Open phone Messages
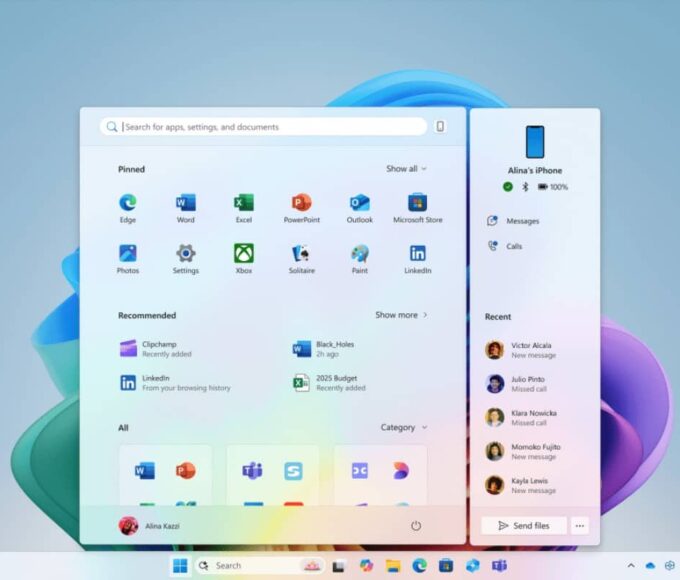This screenshot has height=580, width=680. pos(513,221)
